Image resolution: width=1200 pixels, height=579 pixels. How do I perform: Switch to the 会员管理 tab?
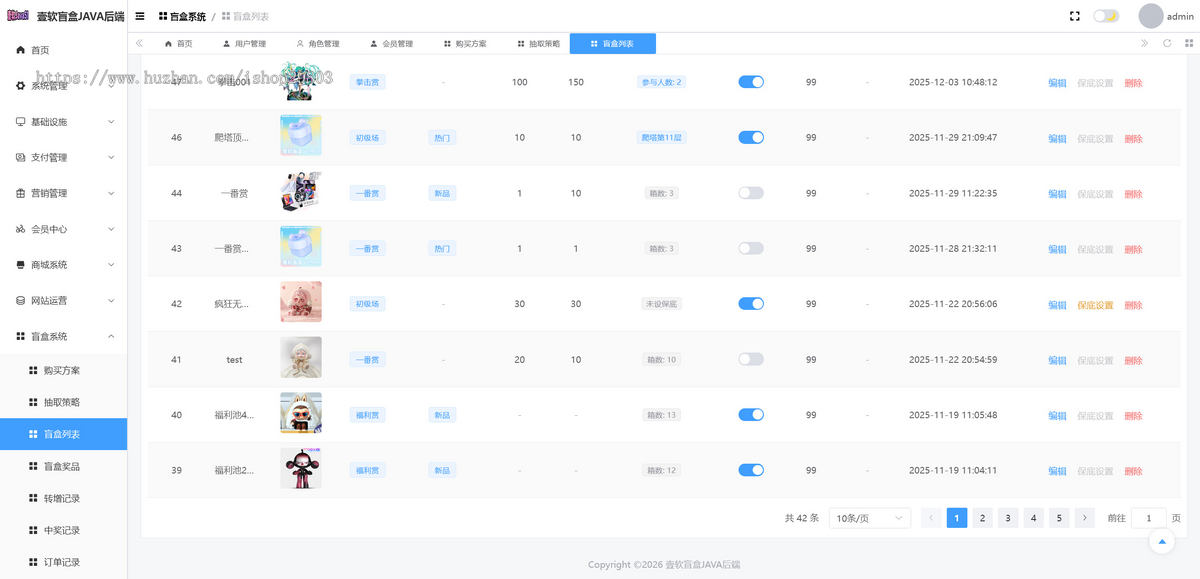[391, 44]
